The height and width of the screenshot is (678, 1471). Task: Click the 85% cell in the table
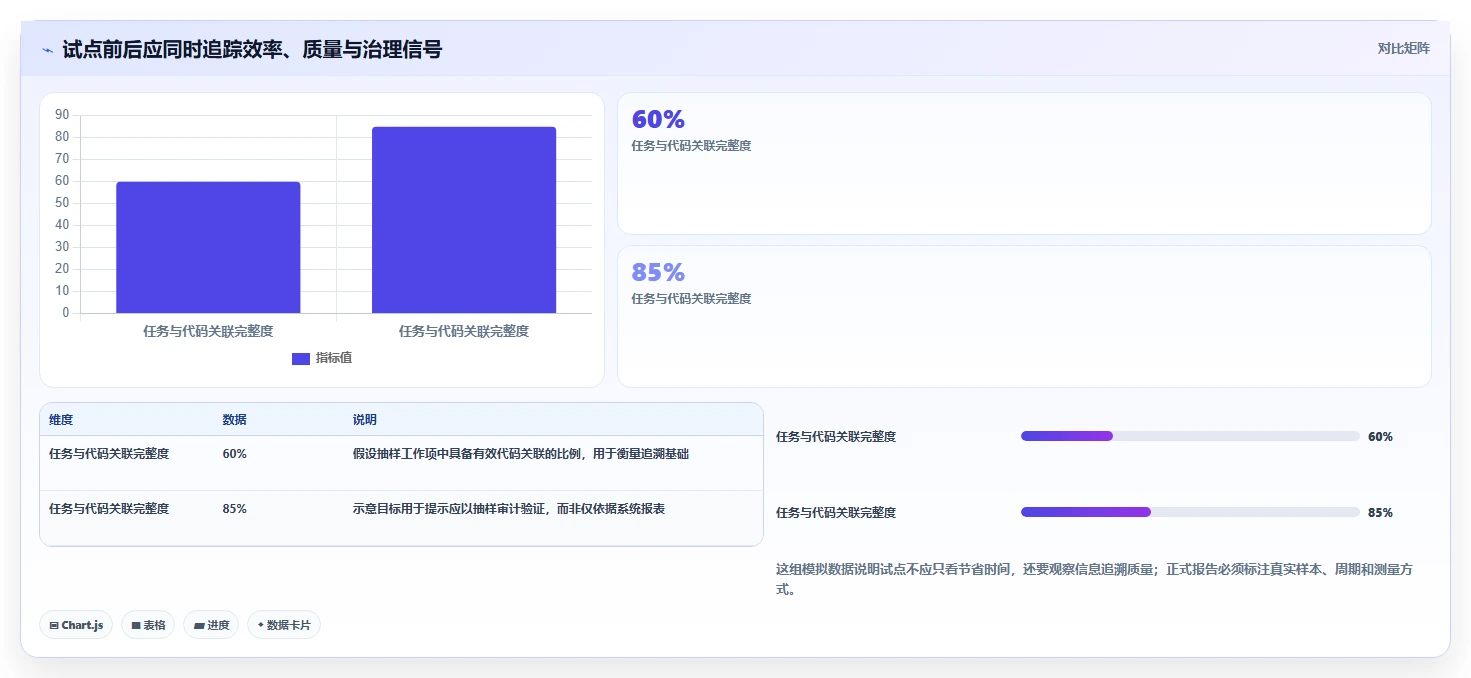(x=234, y=509)
